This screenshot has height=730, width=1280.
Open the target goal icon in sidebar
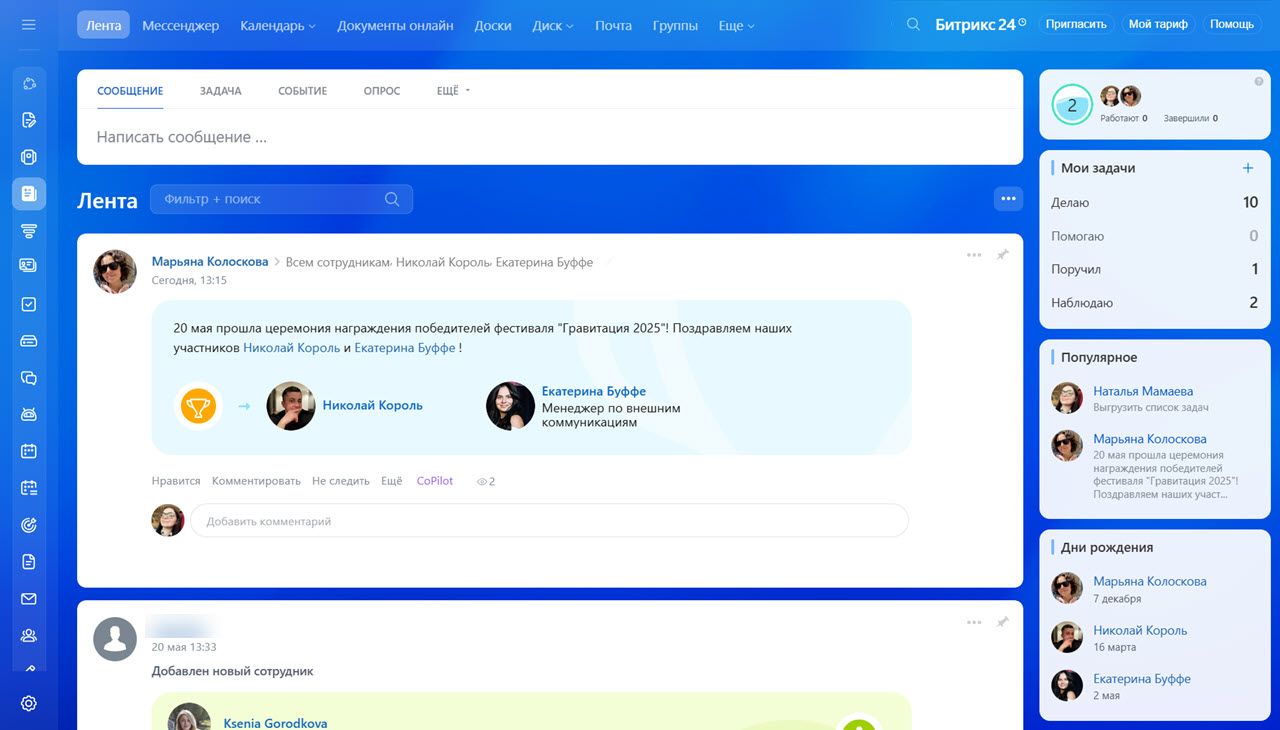click(29, 525)
